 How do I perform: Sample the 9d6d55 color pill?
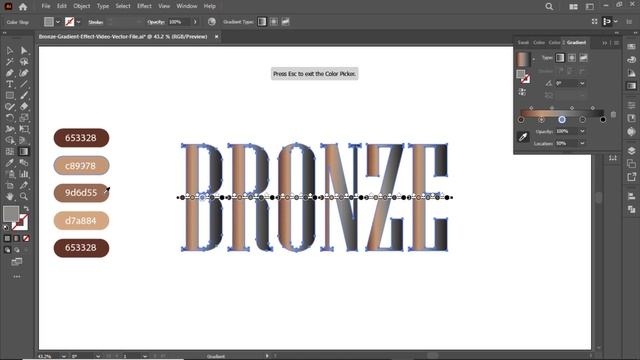tap(81, 193)
